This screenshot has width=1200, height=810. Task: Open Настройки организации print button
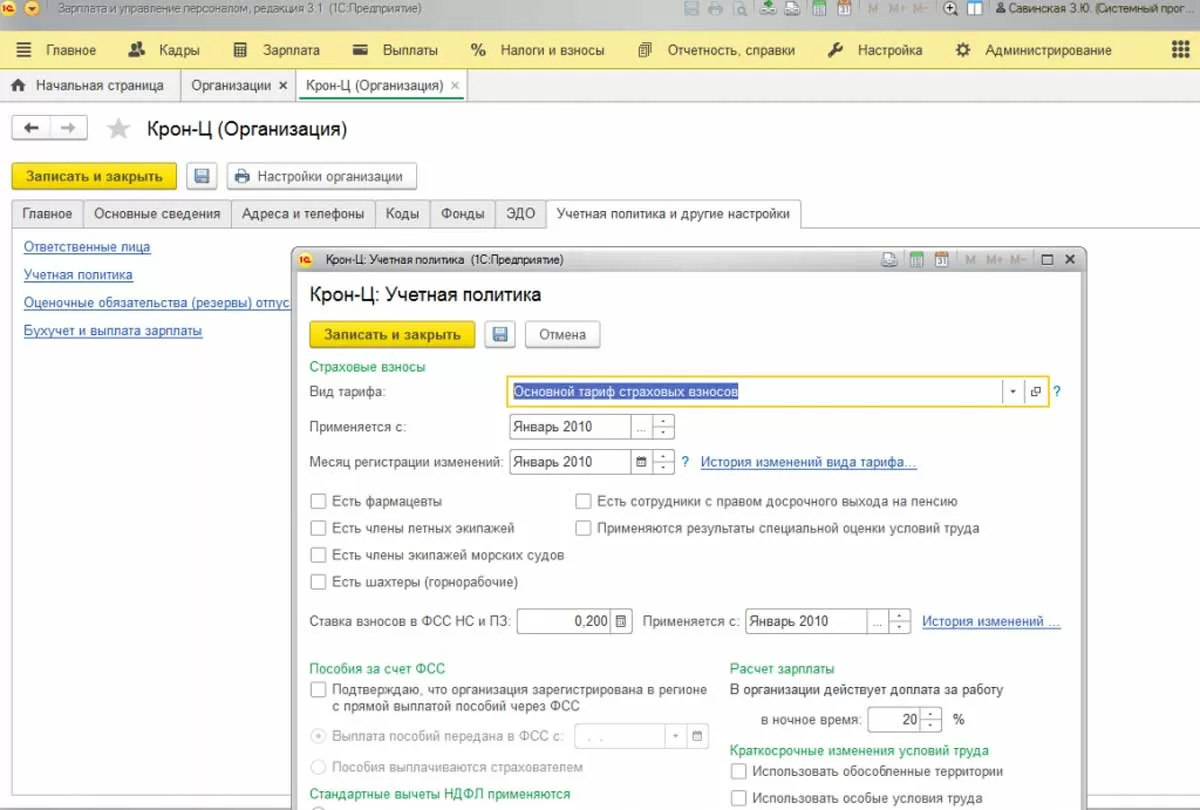tap(321, 176)
